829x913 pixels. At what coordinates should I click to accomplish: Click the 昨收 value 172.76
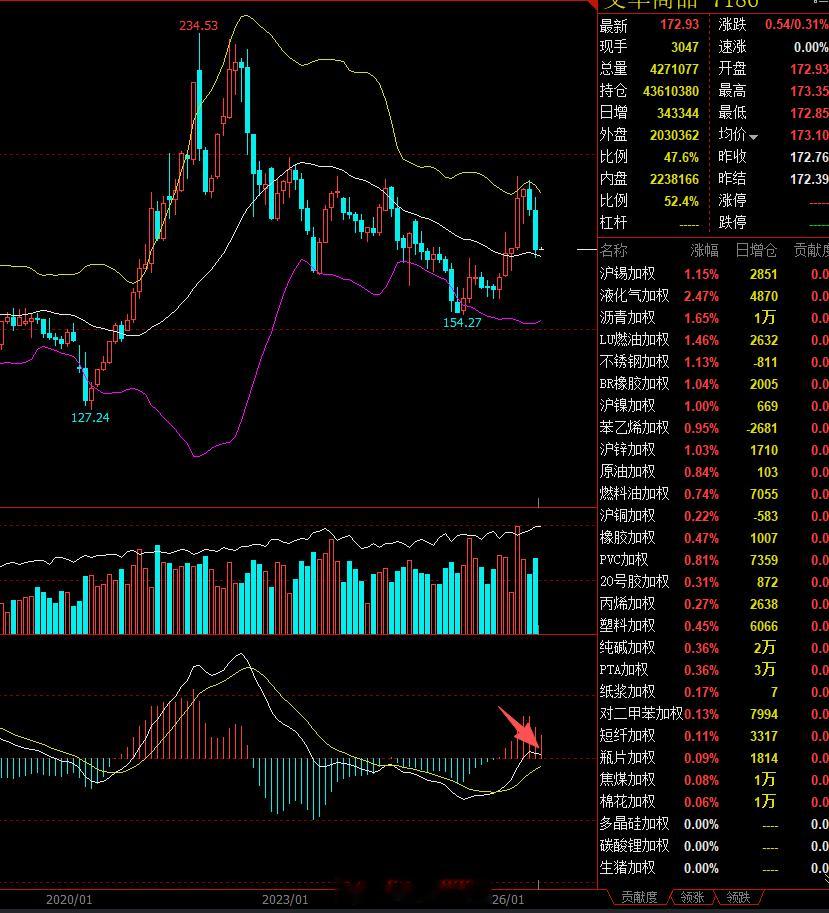(809, 157)
